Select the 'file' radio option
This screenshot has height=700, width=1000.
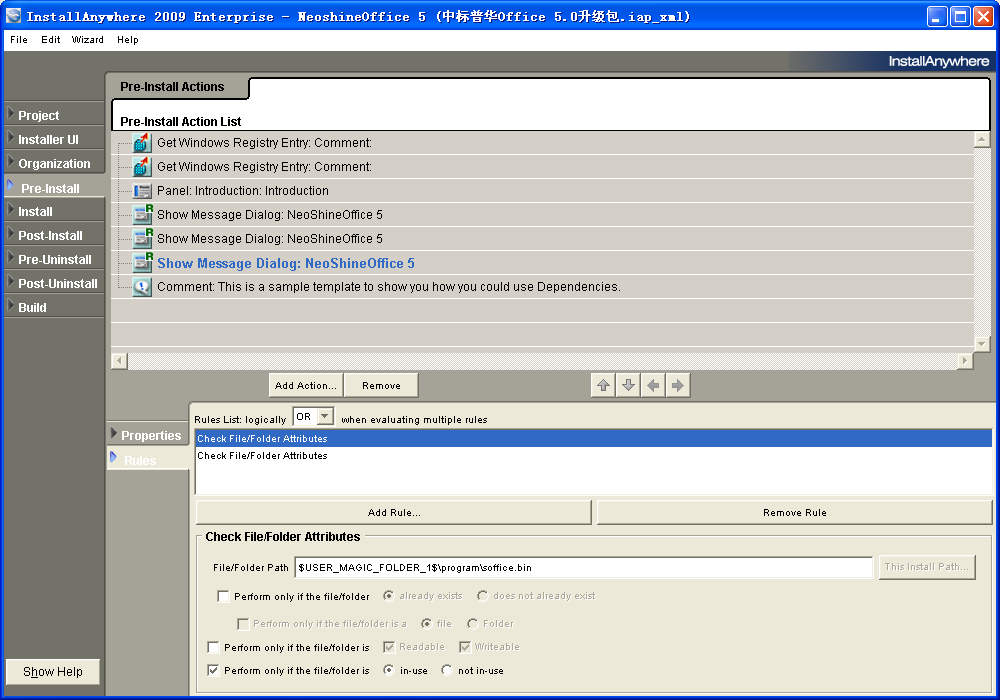point(427,623)
